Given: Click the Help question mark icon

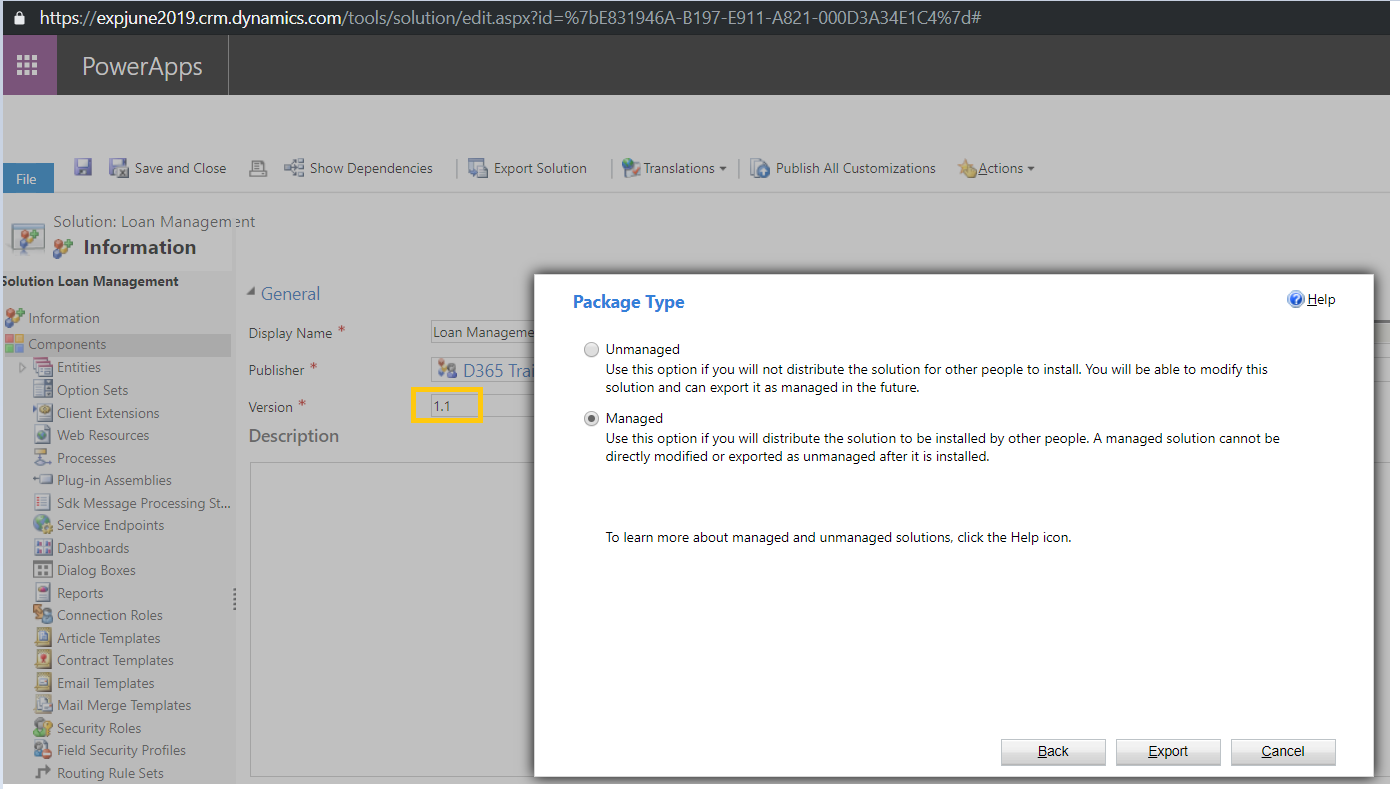Looking at the screenshot, I should [x=1296, y=299].
